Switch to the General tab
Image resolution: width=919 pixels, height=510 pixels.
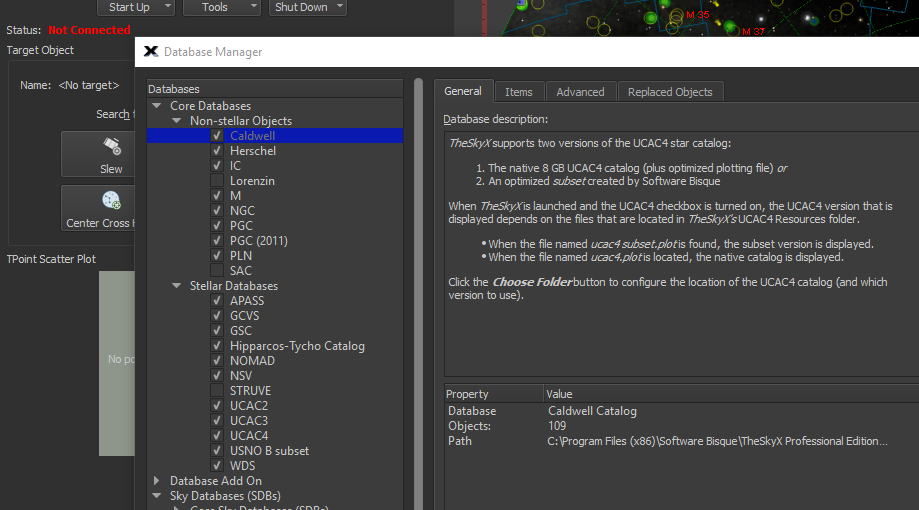[x=463, y=91]
